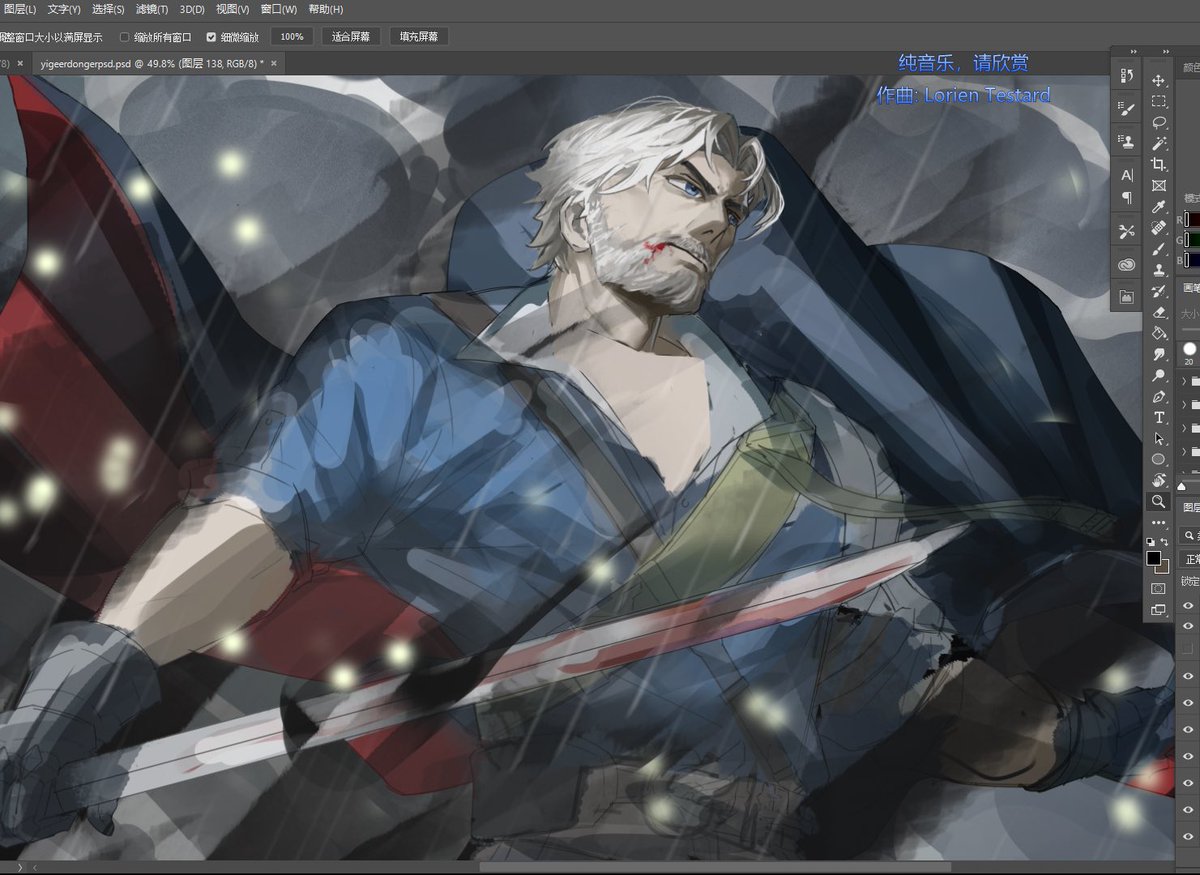This screenshot has width=1200, height=875.
Task: Click the brown background color swatch
Action: tap(1166, 568)
